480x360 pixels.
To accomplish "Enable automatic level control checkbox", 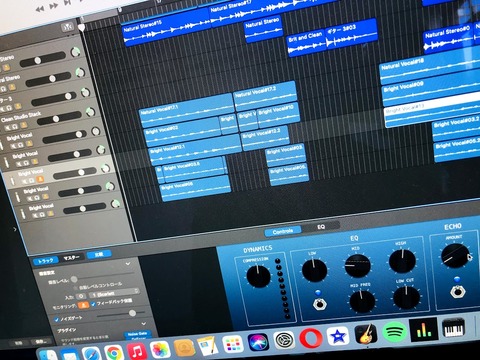I will pyautogui.click(x=75, y=287).
